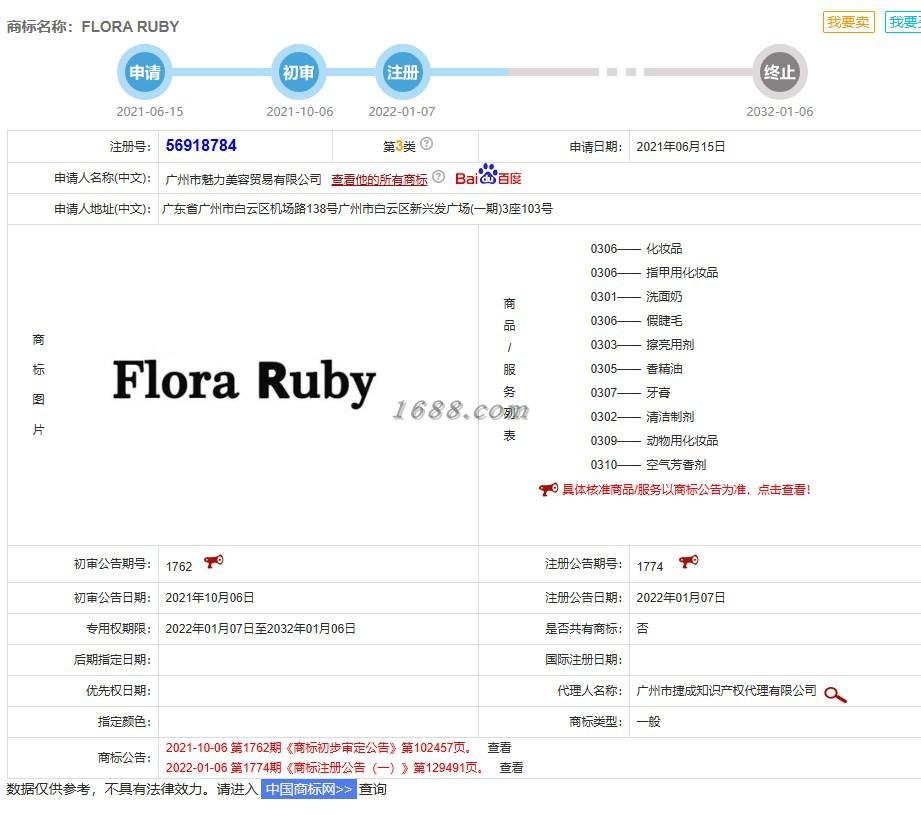The width and height of the screenshot is (921, 815).
Task: Open 2022-01-06 第1774期 商标注册公告 link
Action: coord(325,767)
